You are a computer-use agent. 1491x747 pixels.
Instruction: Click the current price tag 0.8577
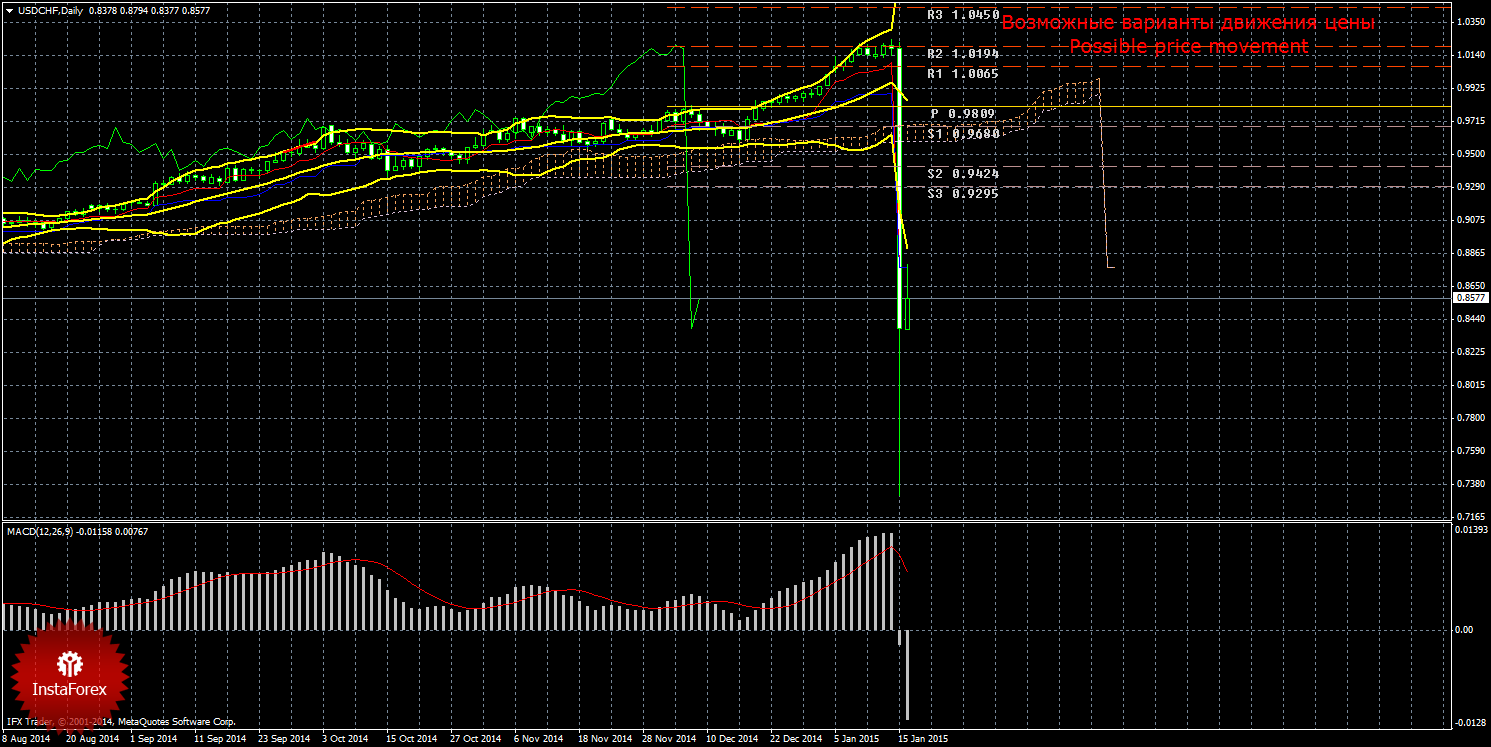click(x=1468, y=298)
